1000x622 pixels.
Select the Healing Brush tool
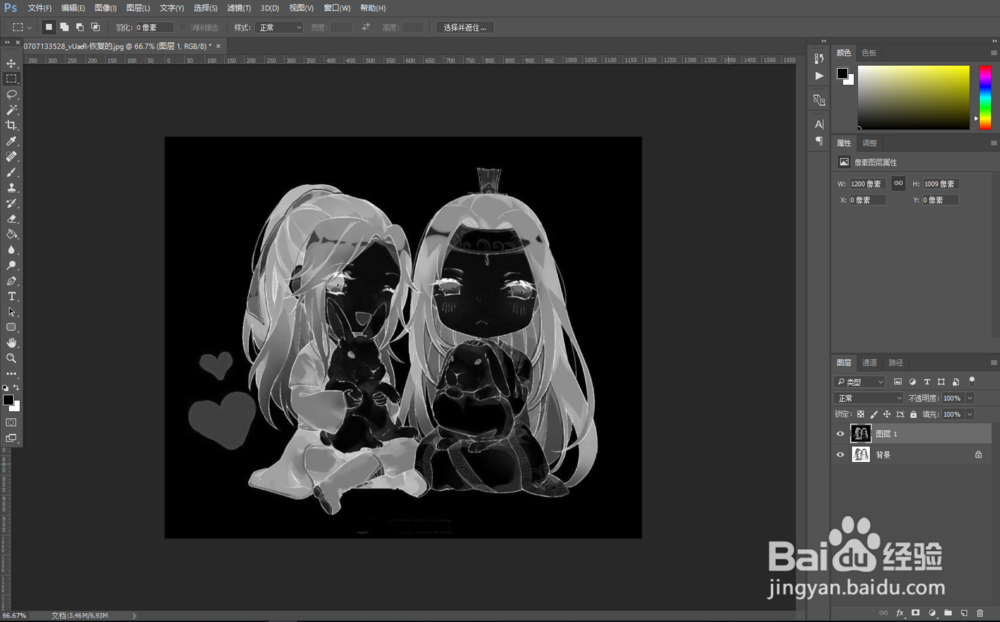click(x=11, y=156)
